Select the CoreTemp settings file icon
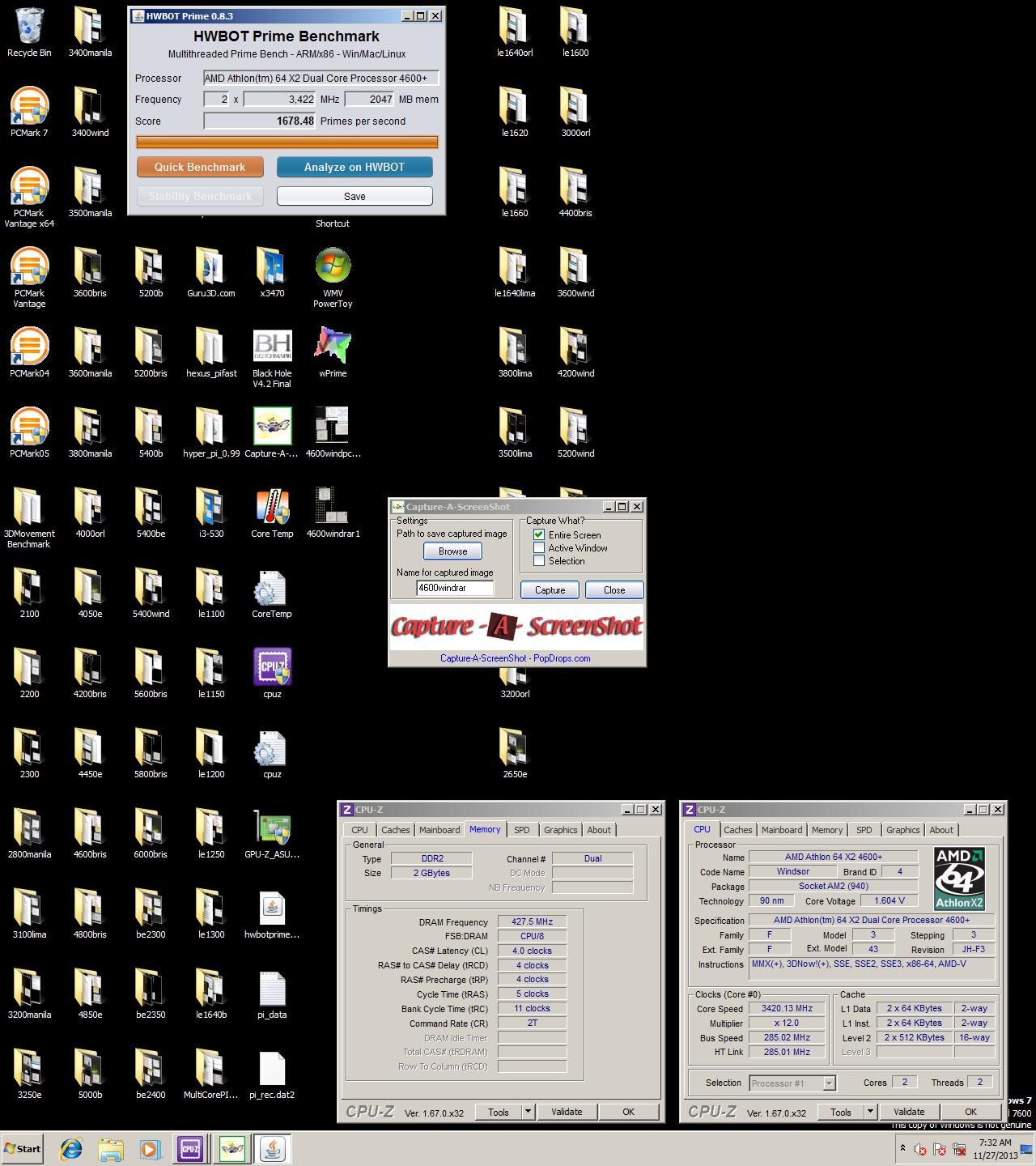 [272, 588]
